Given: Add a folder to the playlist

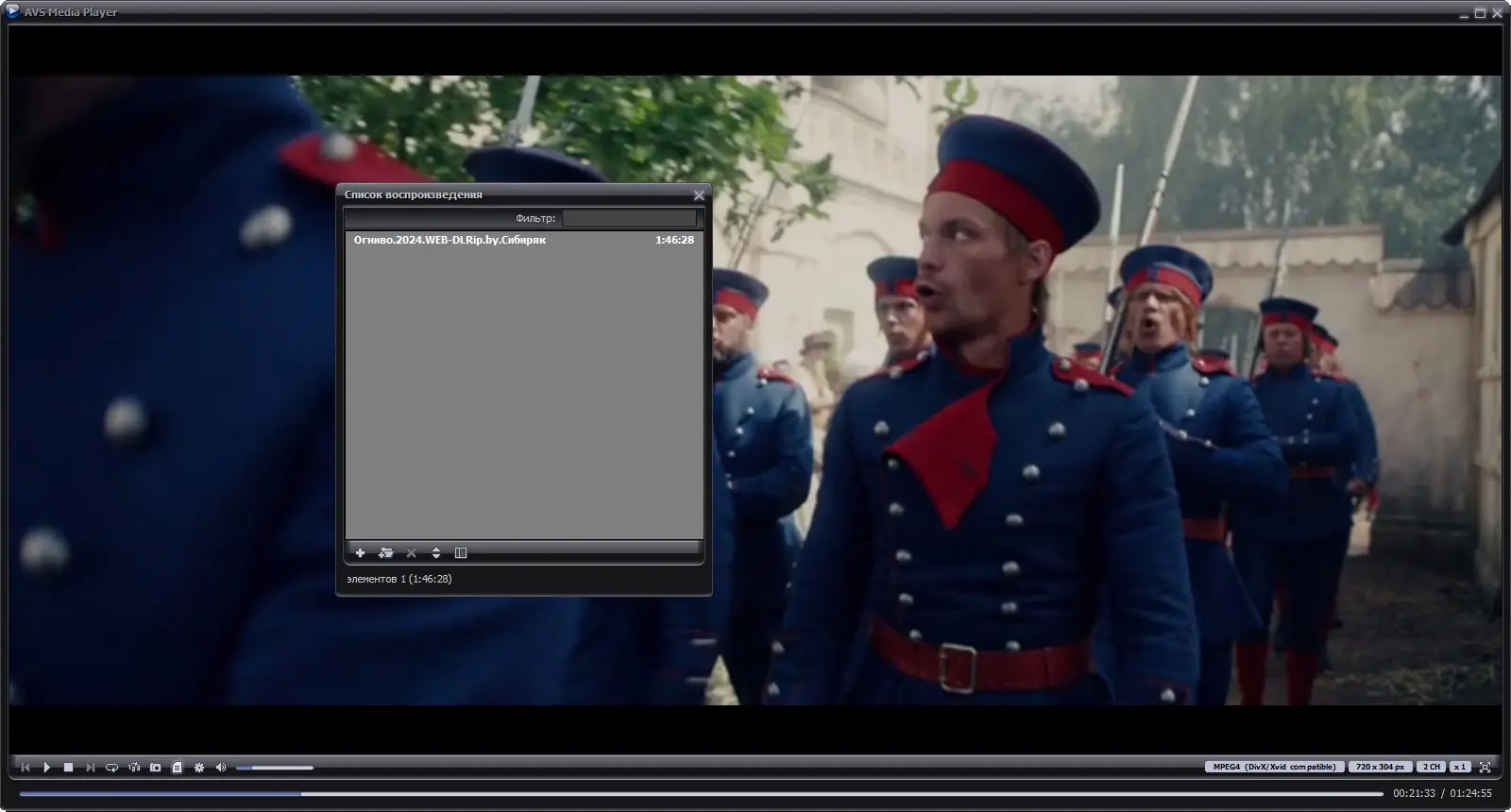Looking at the screenshot, I should (385, 552).
